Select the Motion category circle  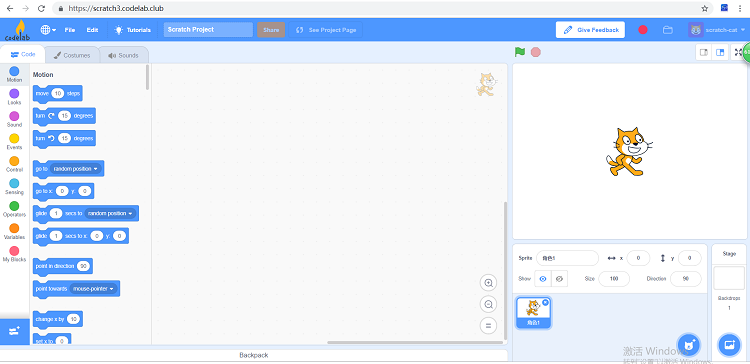point(14,71)
